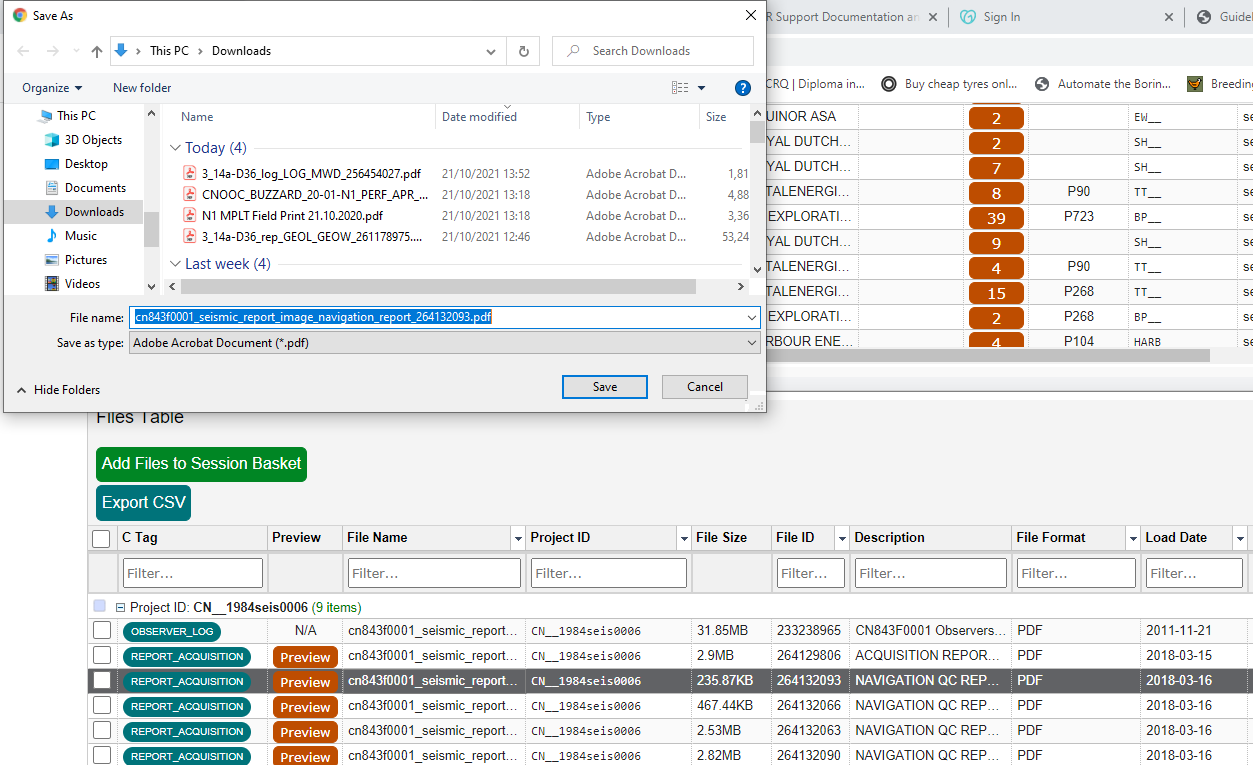Image resolution: width=1253 pixels, height=765 pixels.
Task: Sort files by the Type column header
Action: click(x=639, y=117)
